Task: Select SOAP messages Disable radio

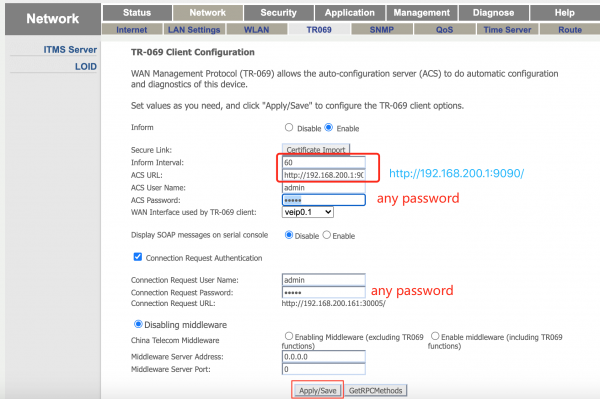Action: pyautogui.click(x=289, y=235)
